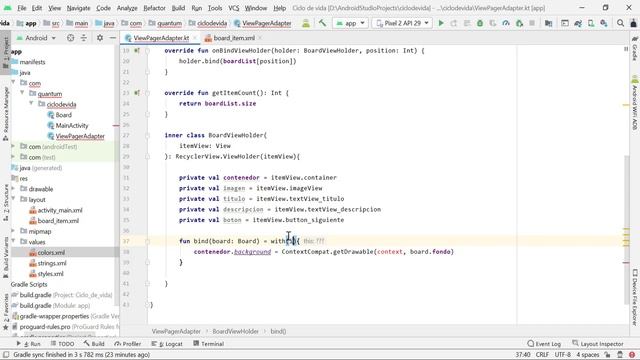
Task: Click the BoardViewHolder breadcrumb
Action: [236, 331]
